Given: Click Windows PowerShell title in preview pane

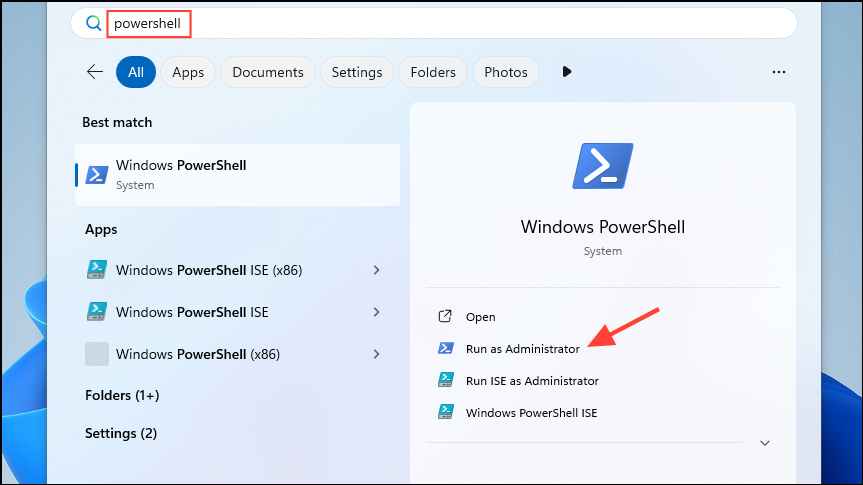Looking at the screenshot, I should coord(603,227).
